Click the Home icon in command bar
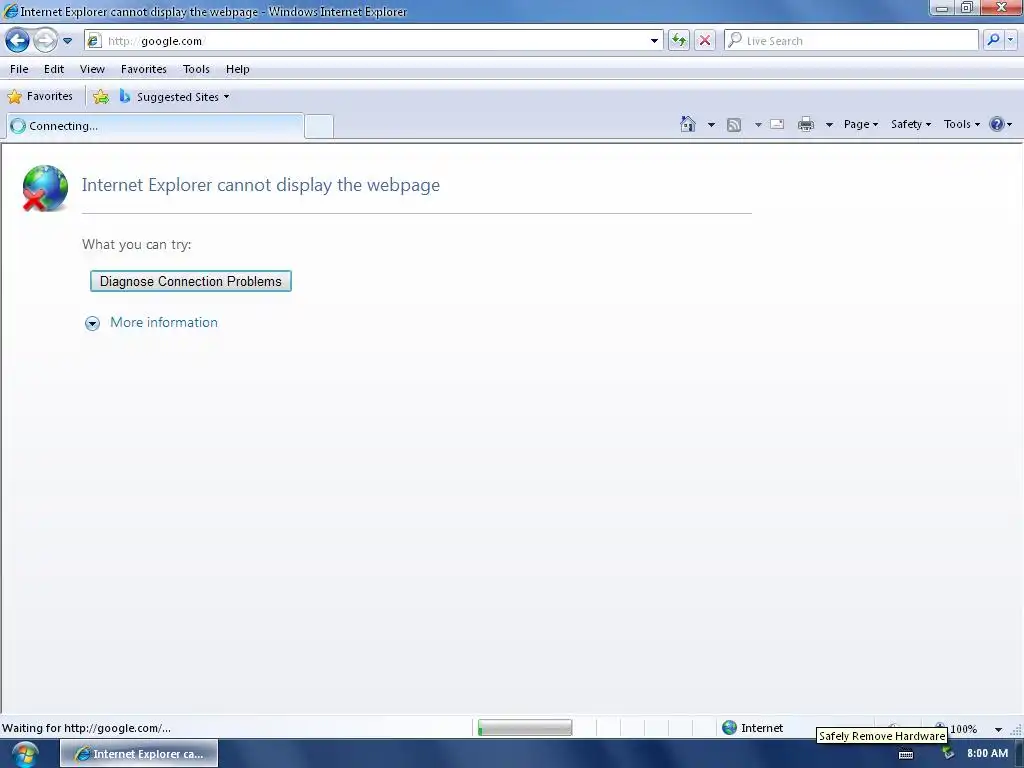This screenshot has width=1024, height=768. point(688,124)
